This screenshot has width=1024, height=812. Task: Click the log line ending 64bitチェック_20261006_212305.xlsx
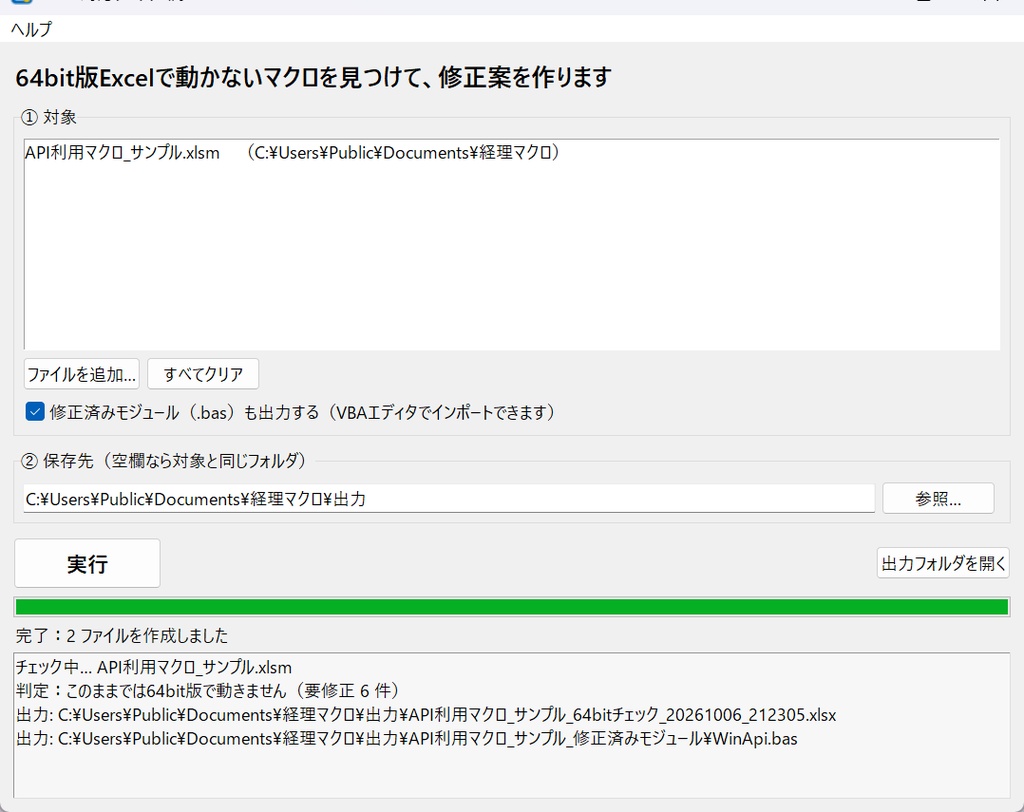[x=426, y=715]
